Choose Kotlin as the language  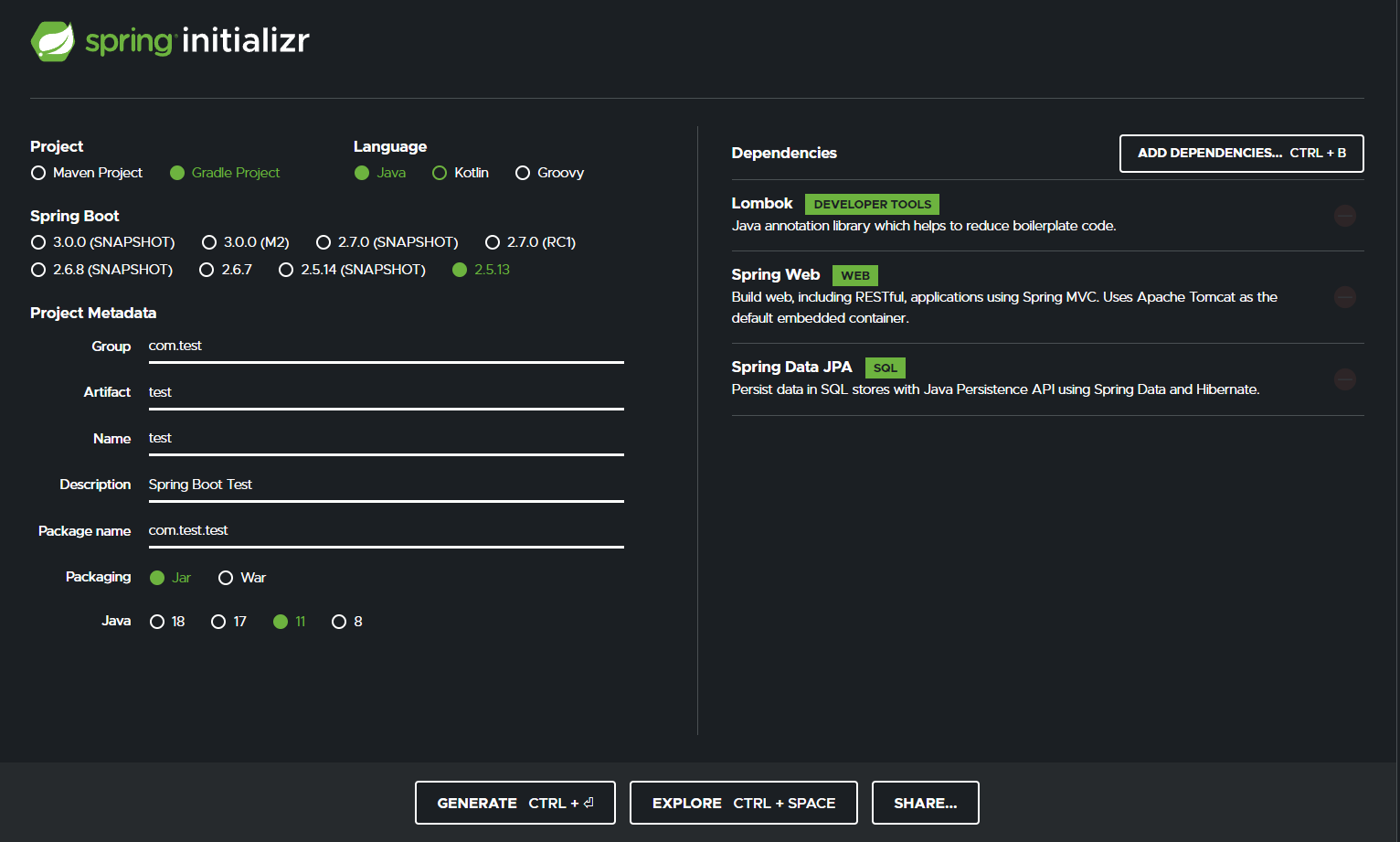coord(440,173)
